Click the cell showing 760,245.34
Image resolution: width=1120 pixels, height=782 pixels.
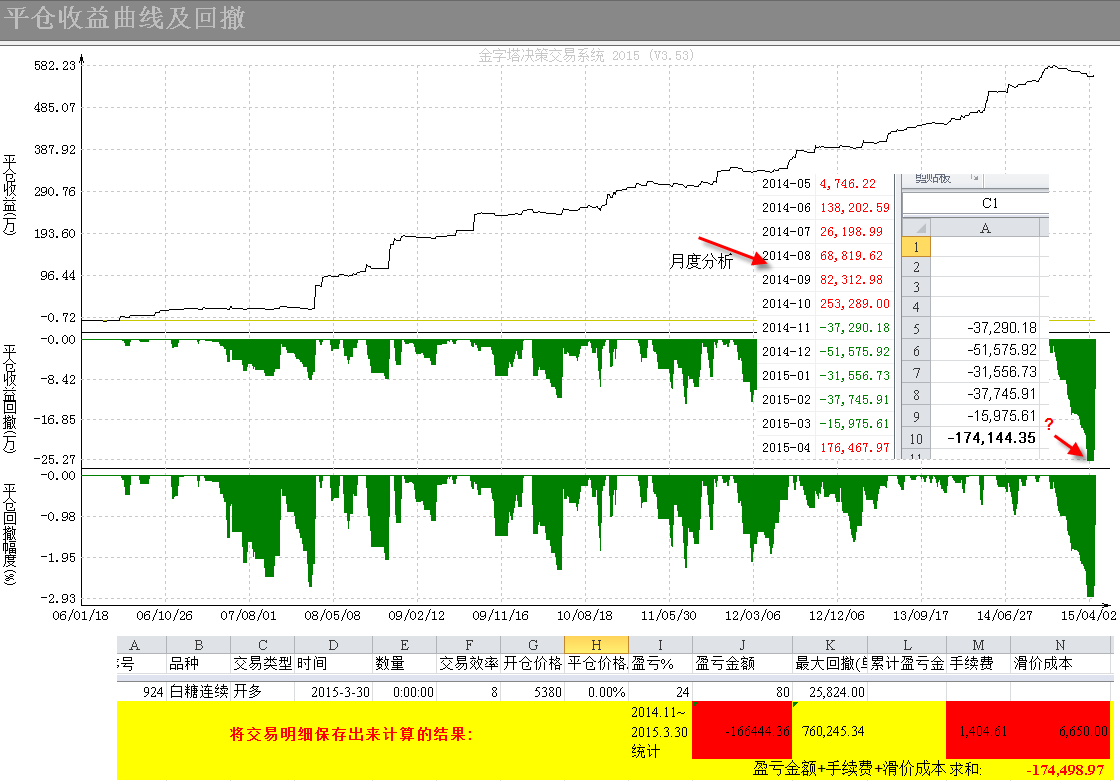point(830,731)
